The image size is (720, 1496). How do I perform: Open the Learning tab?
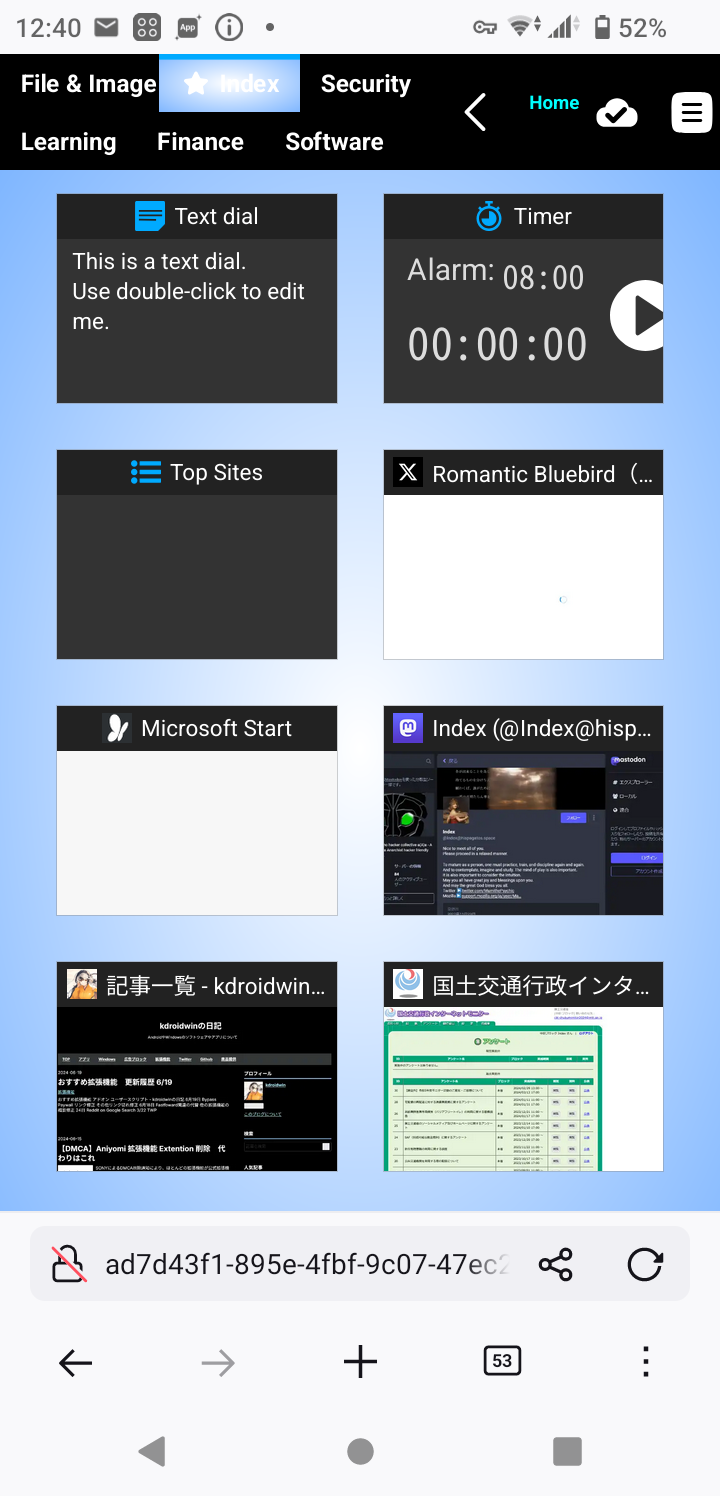coord(68,142)
